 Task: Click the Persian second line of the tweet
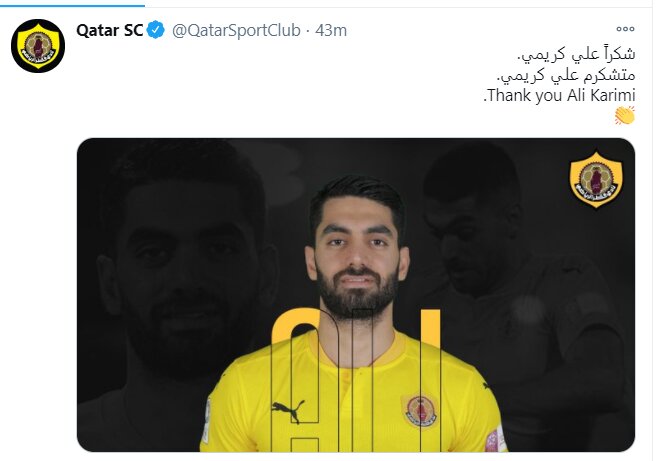point(566,75)
